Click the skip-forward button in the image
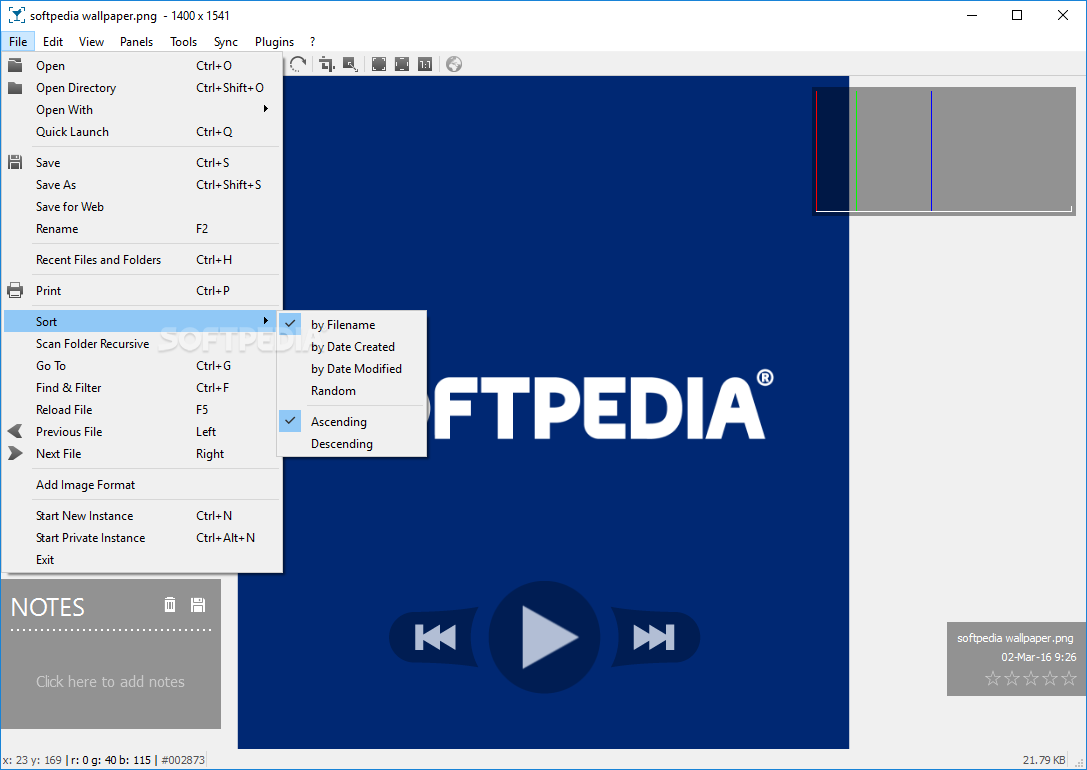Image resolution: width=1087 pixels, height=770 pixels. coord(654,637)
